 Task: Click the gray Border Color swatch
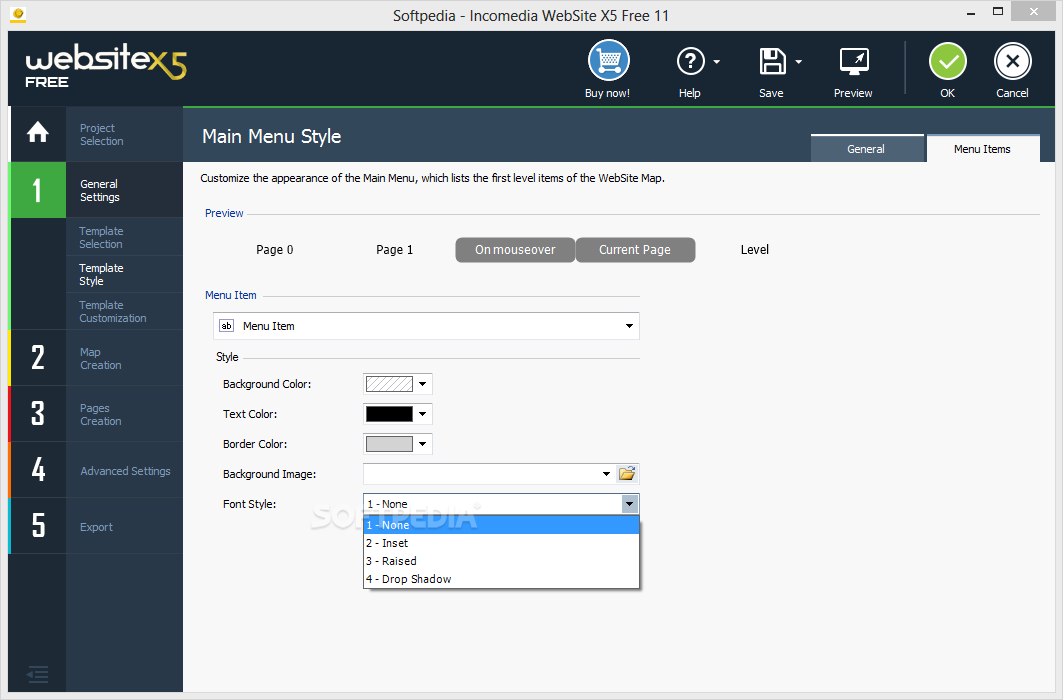tap(389, 444)
